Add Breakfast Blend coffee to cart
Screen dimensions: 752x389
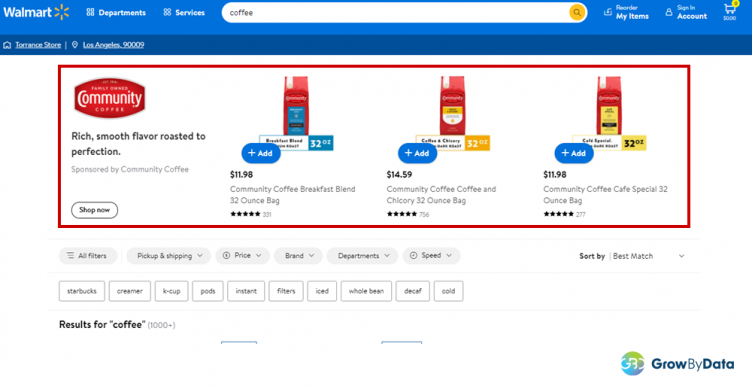pos(260,153)
